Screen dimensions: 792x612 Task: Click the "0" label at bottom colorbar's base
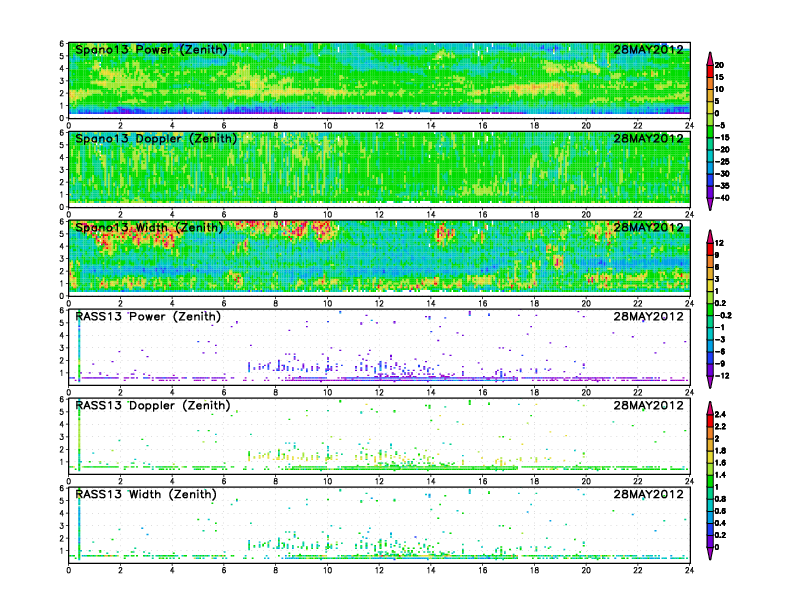click(717, 547)
